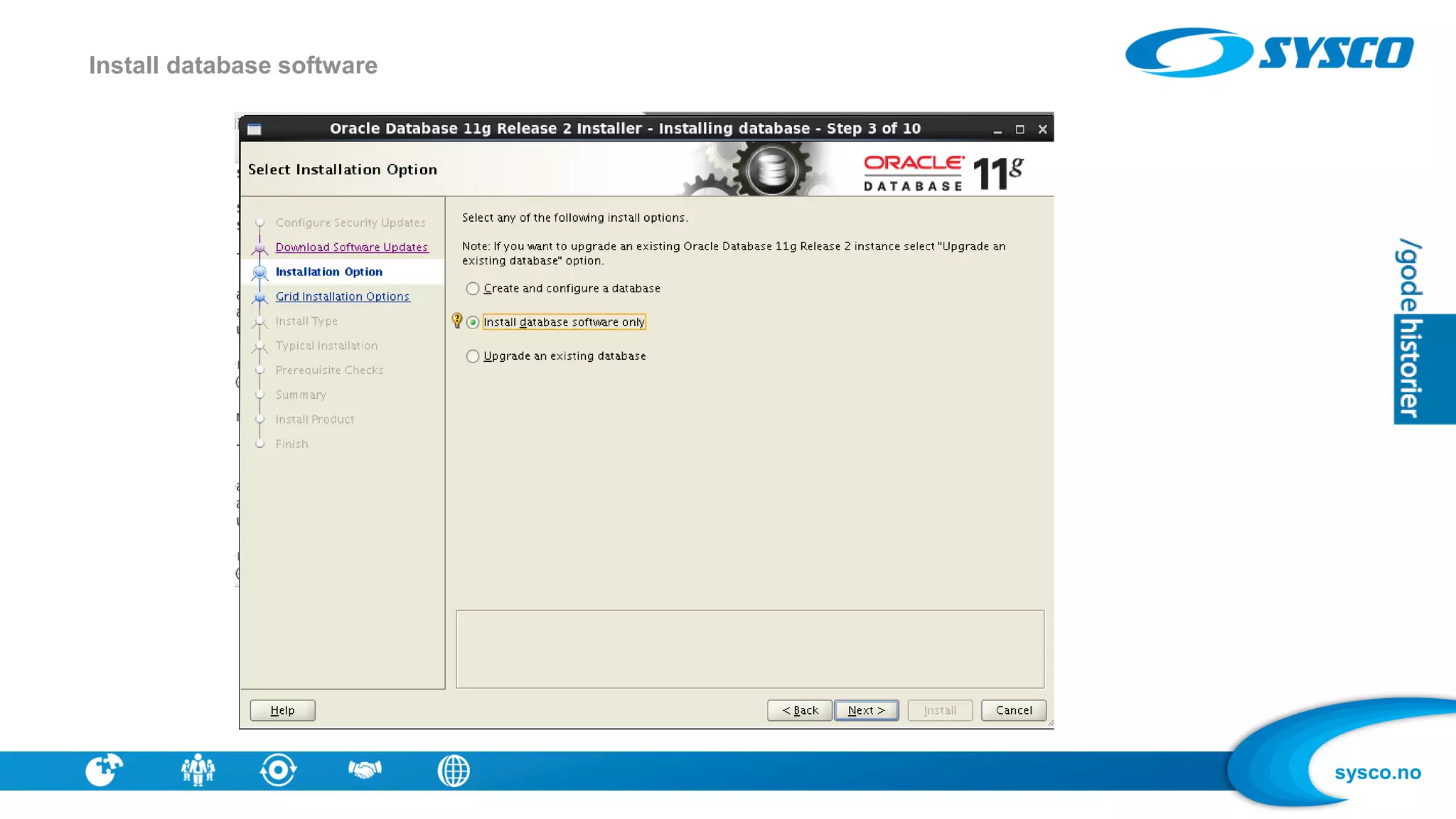
Task: Open the Download Software Updates step link
Action: pos(352,247)
